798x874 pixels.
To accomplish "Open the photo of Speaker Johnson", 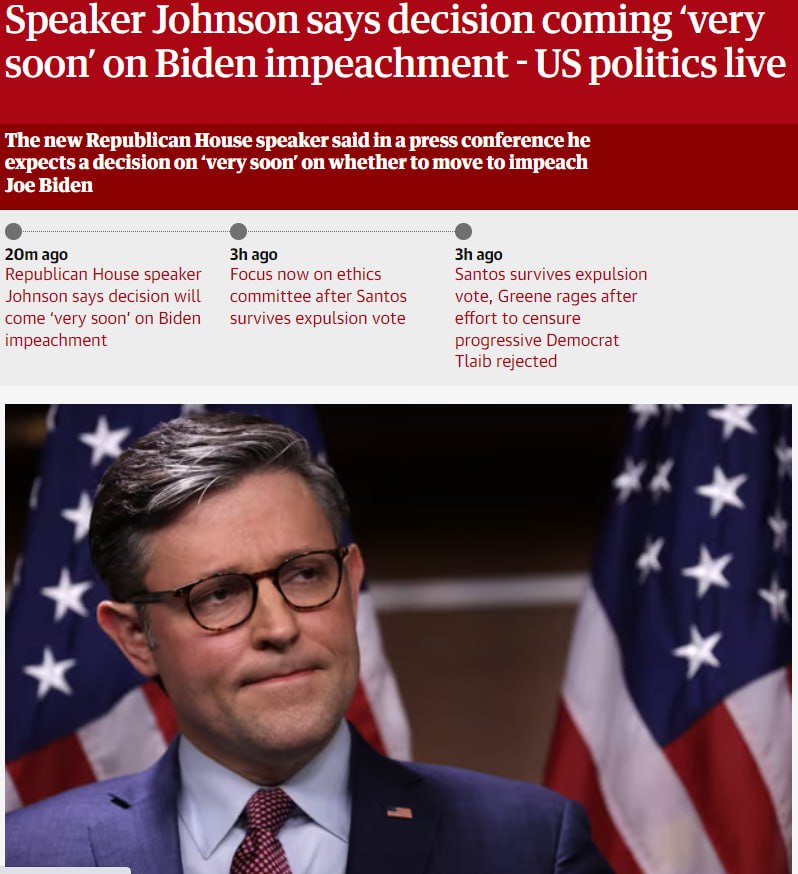I will pos(398,639).
